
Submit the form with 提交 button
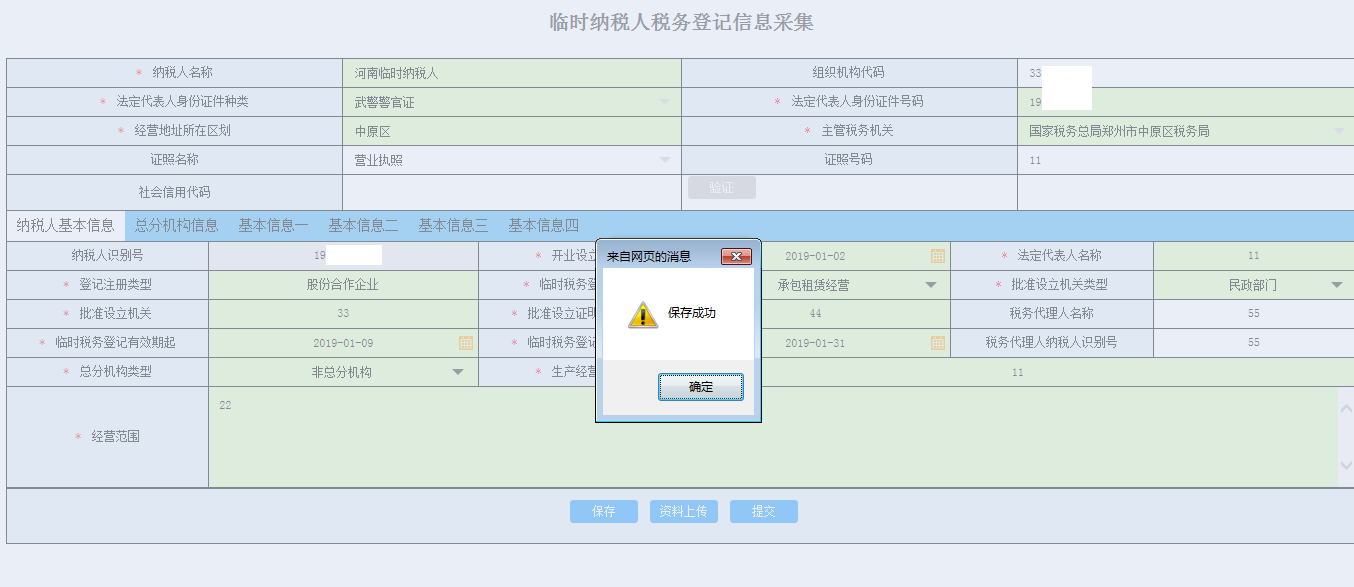[763, 511]
